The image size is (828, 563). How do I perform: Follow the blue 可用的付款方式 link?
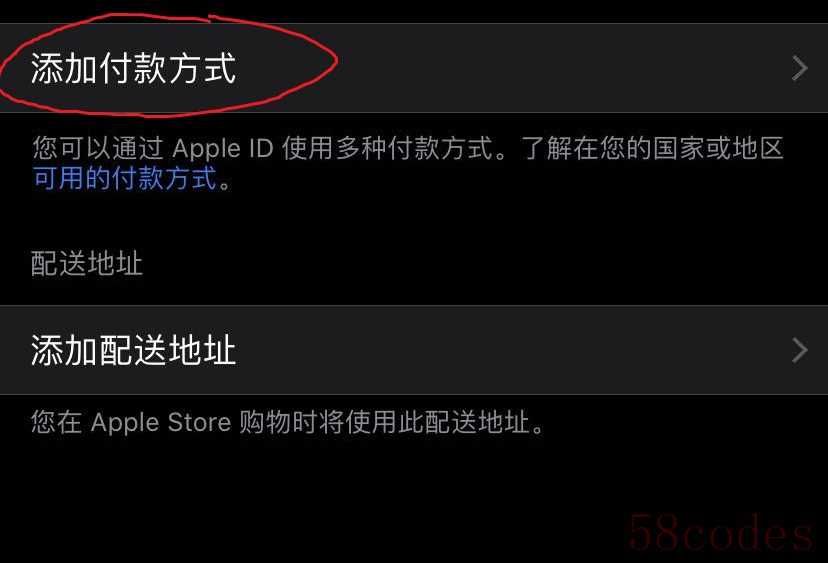pos(125,178)
